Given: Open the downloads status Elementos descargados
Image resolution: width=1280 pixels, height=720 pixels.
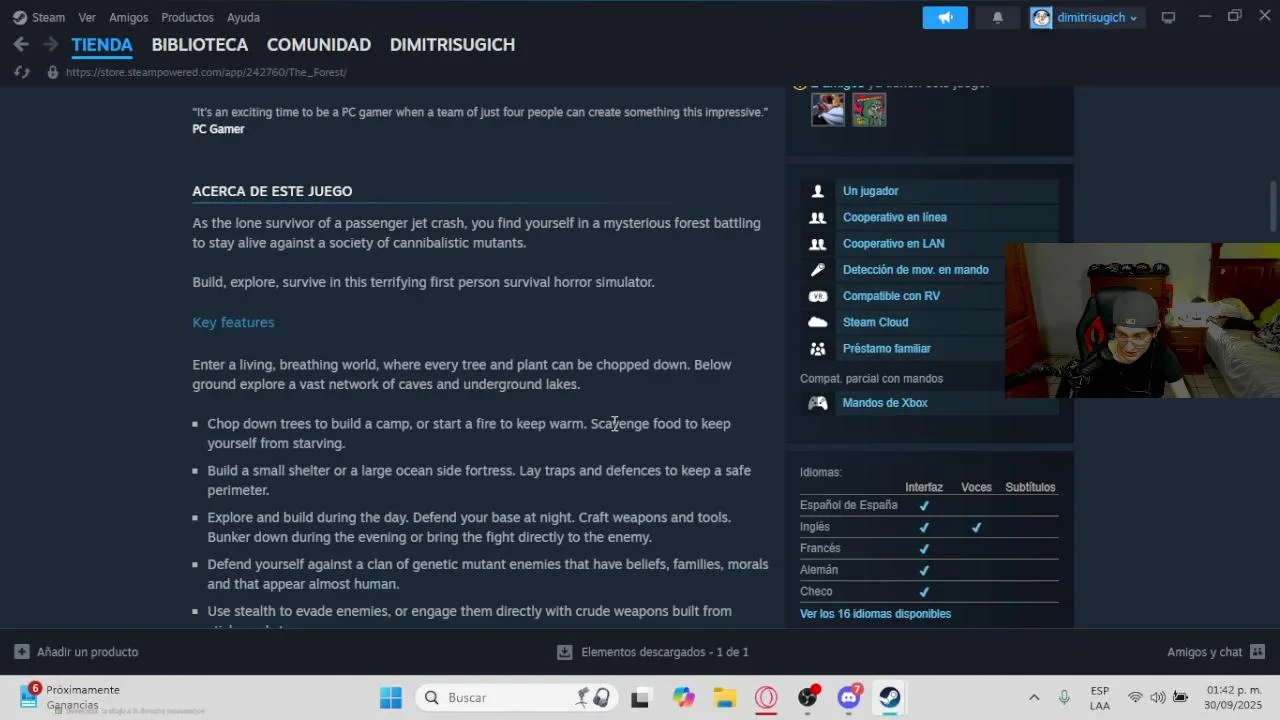Looking at the screenshot, I should (x=652, y=652).
